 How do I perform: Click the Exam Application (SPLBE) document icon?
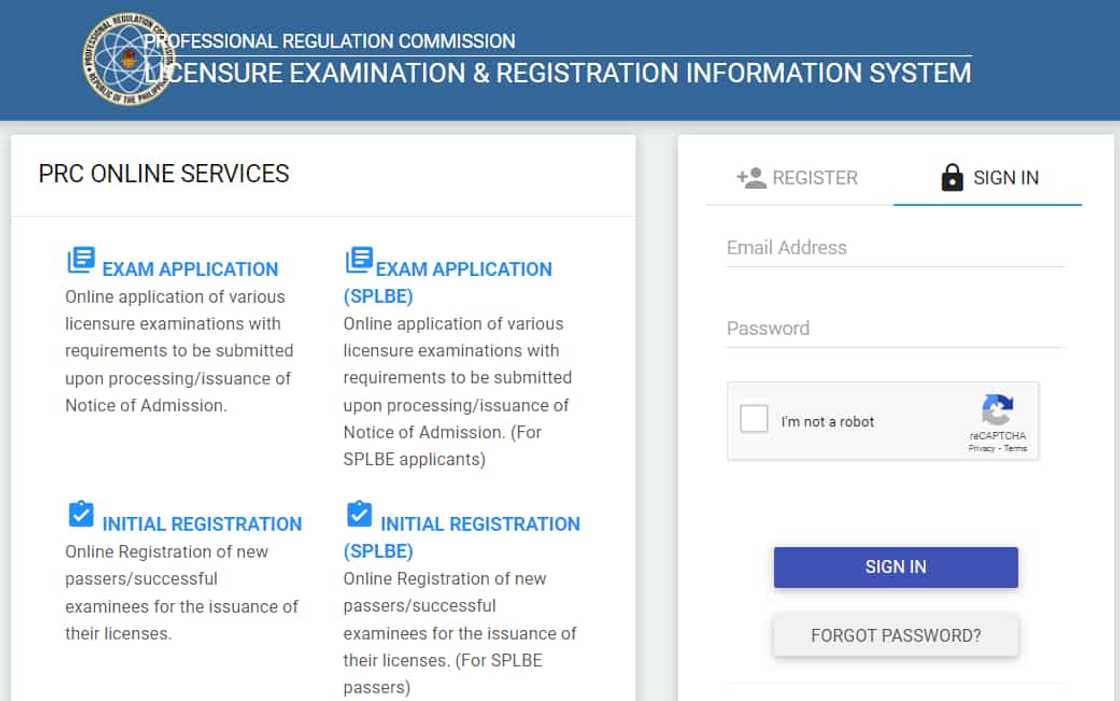358,261
